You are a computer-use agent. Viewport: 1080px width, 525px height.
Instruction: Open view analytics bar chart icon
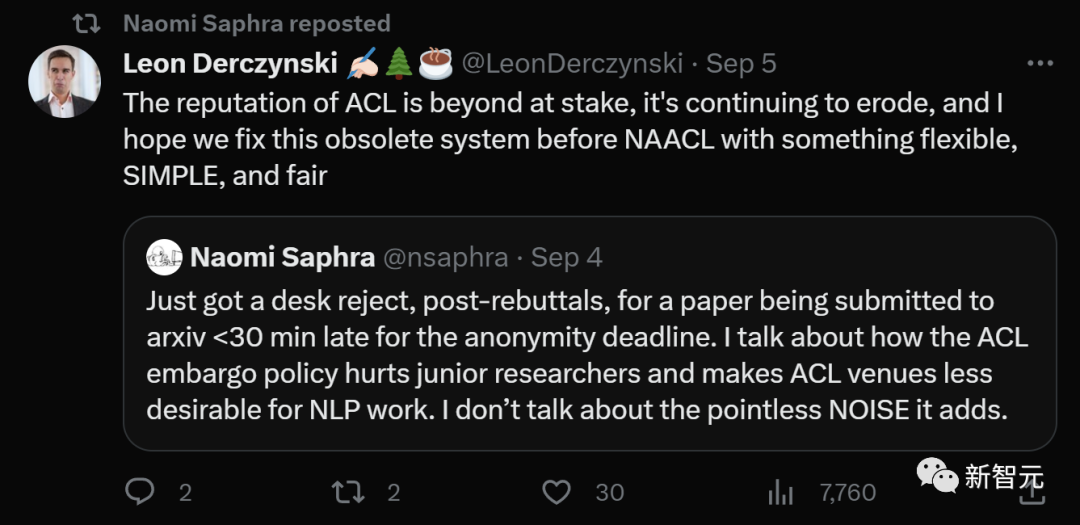(x=779, y=492)
